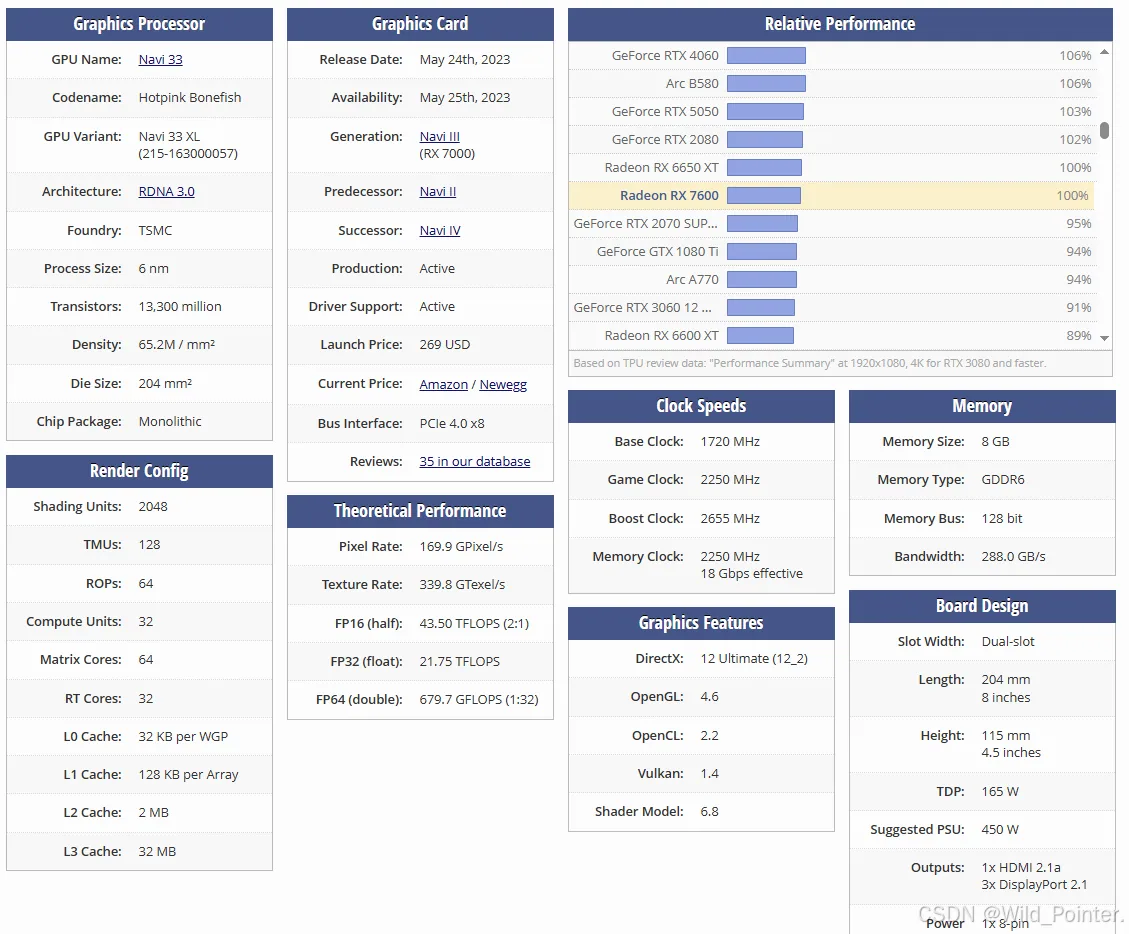This screenshot has width=1129, height=934.
Task: Click the "GDDR6" memory type value
Action: [1003, 480]
